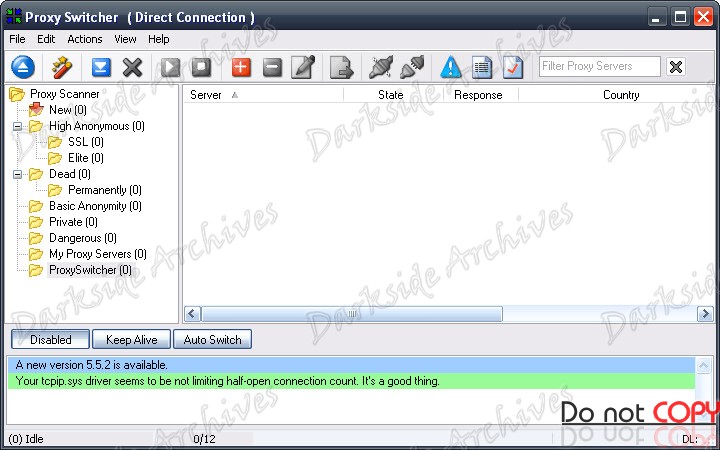Click the blue download proxy list icon
The height and width of the screenshot is (450, 720).
pyautogui.click(x=101, y=67)
